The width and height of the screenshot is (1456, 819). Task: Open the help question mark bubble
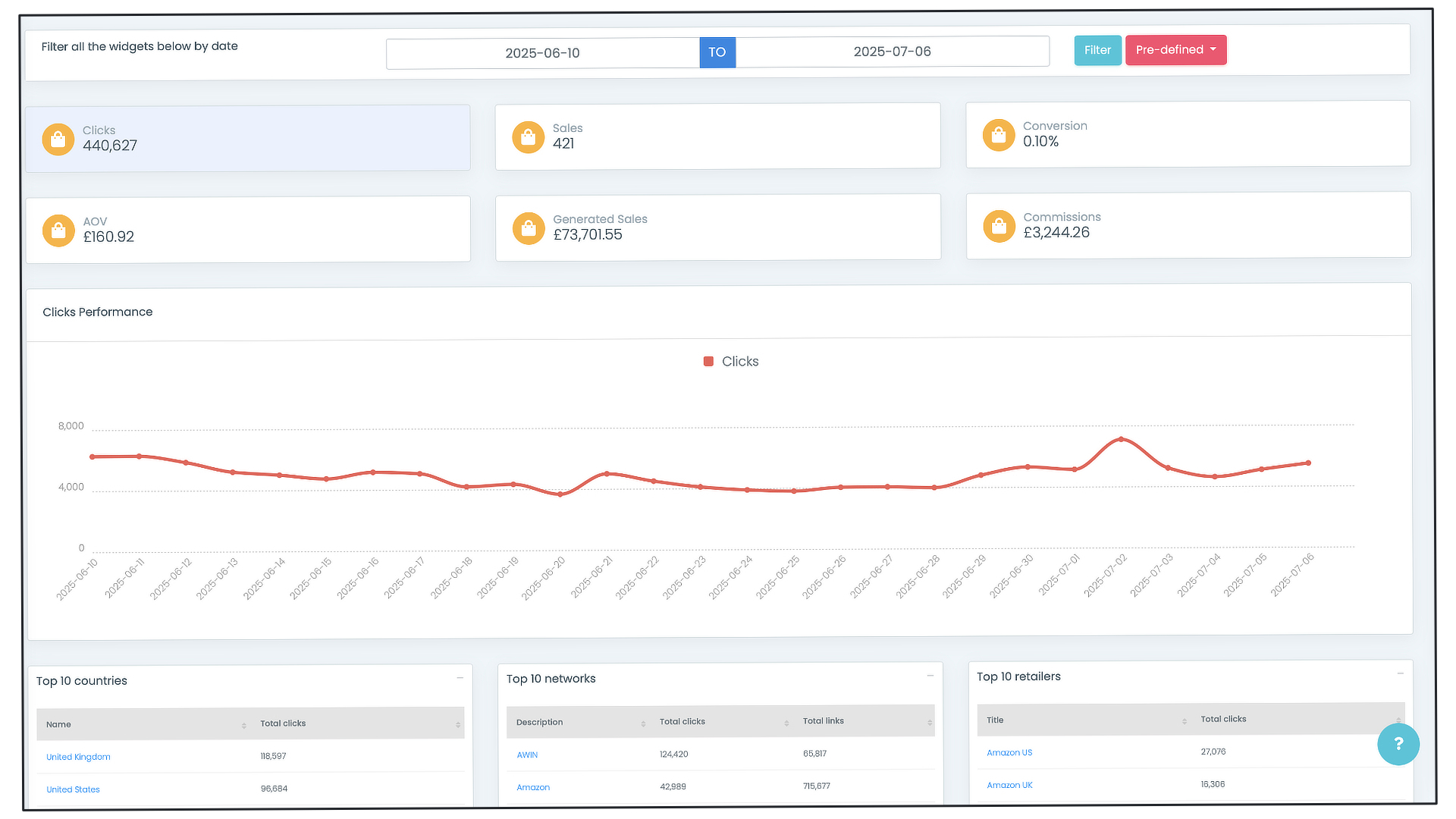click(1398, 744)
